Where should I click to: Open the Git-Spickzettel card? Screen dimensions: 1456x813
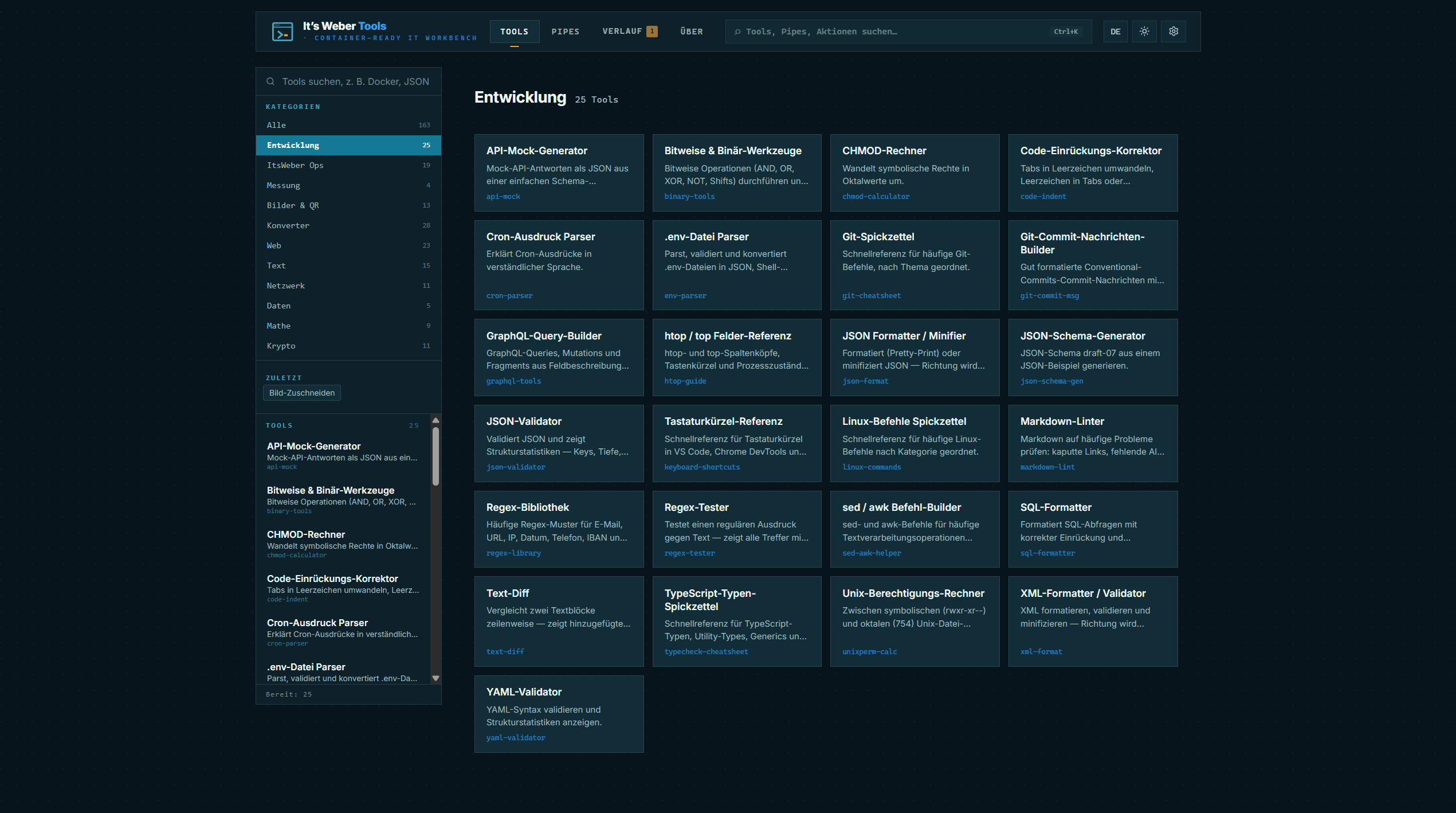915,265
